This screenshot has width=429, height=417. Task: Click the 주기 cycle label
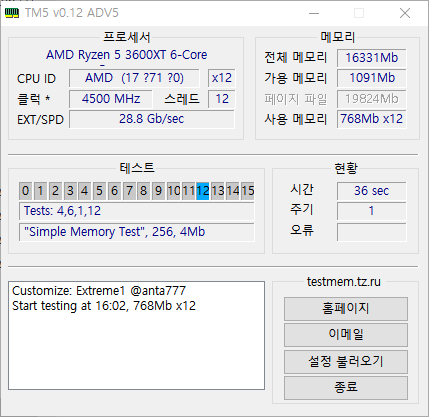point(302,210)
